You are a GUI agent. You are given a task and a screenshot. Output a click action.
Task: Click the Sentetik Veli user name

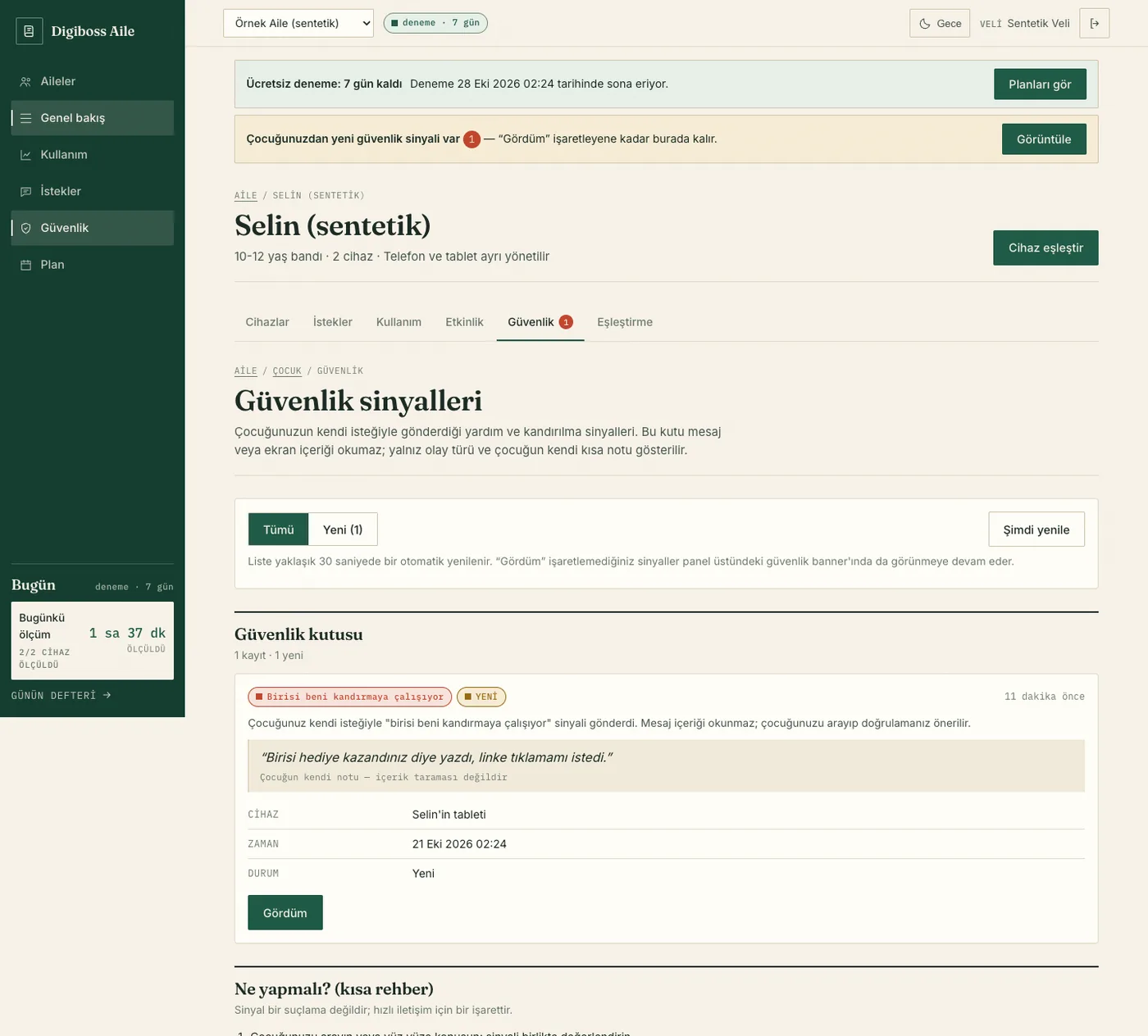[x=1038, y=23]
